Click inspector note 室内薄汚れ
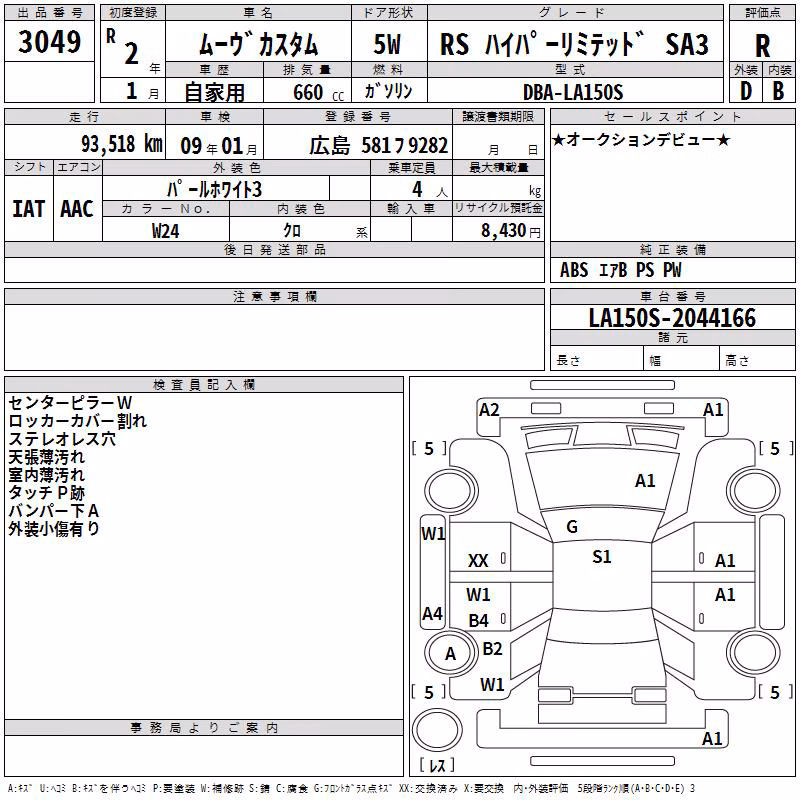800x800 pixels. click(46, 474)
